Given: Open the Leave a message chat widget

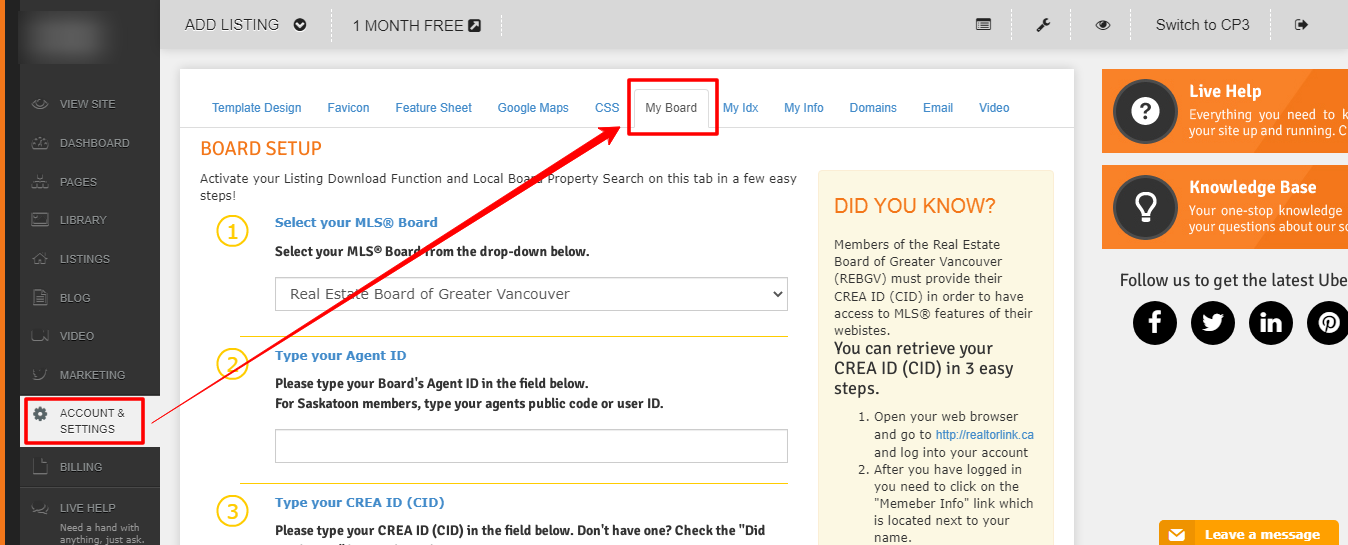Looking at the screenshot, I should click(1250, 534).
